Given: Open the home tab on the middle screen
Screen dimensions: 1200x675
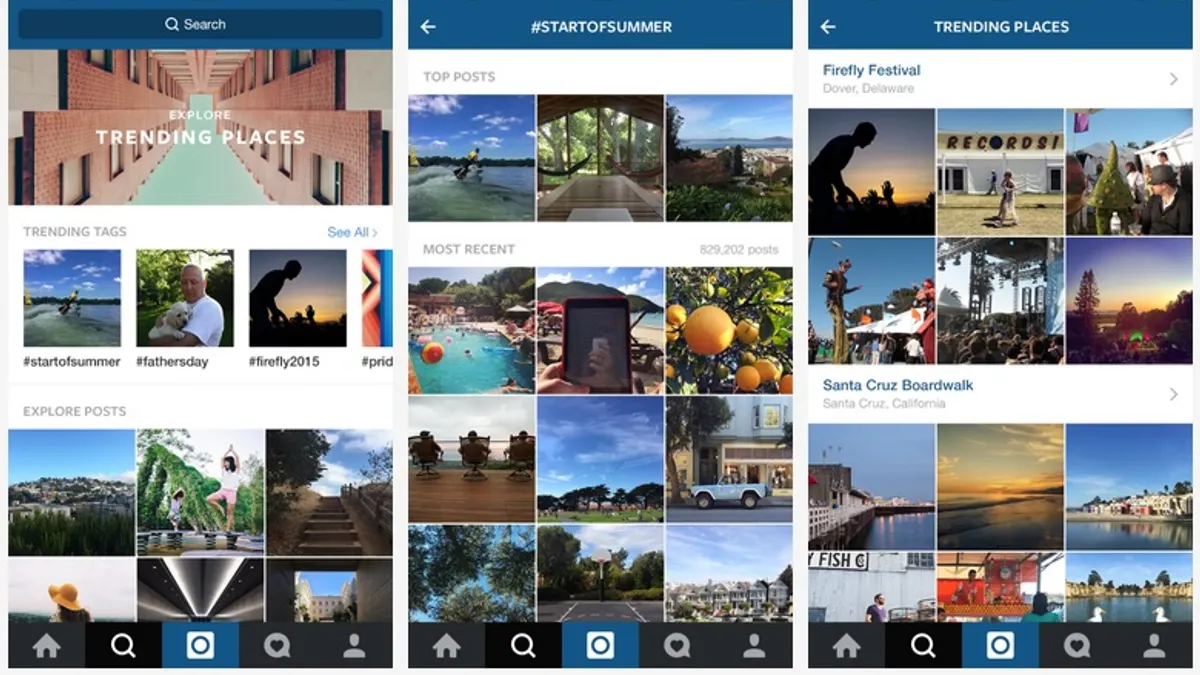Looking at the screenshot, I should tap(447, 646).
